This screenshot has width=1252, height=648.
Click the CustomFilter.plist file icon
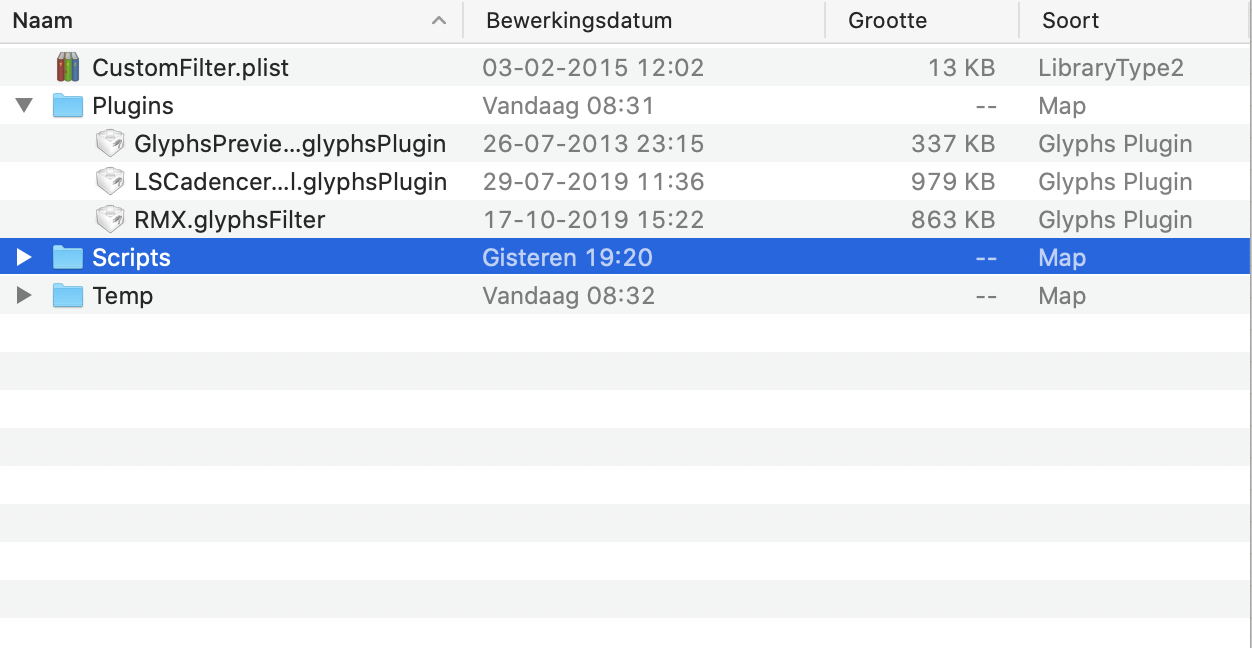click(67, 68)
